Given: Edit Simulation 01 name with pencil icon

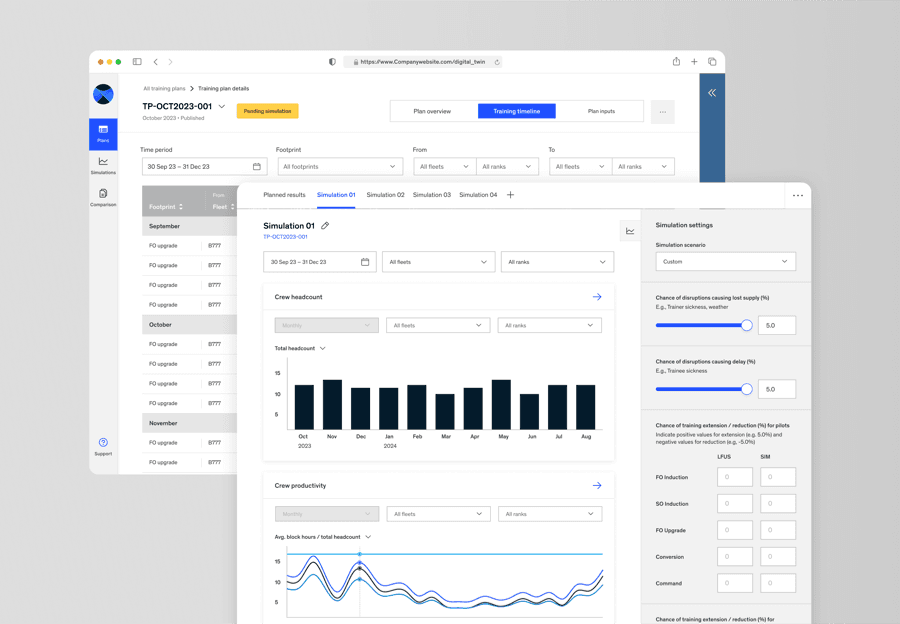Looking at the screenshot, I should pos(325,226).
